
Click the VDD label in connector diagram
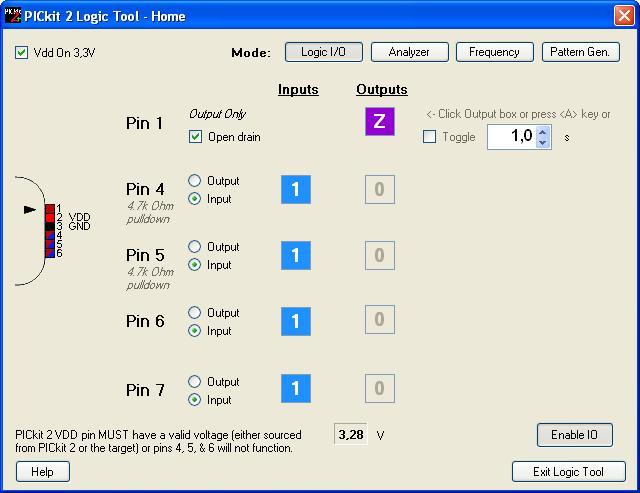[79, 217]
